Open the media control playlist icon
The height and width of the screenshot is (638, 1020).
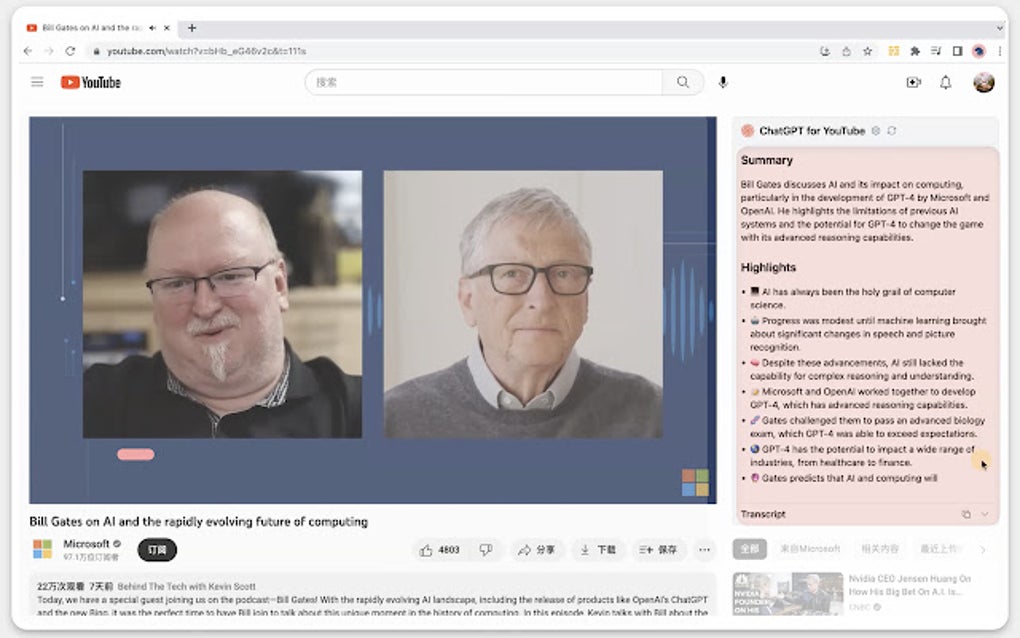click(x=936, y=51)
